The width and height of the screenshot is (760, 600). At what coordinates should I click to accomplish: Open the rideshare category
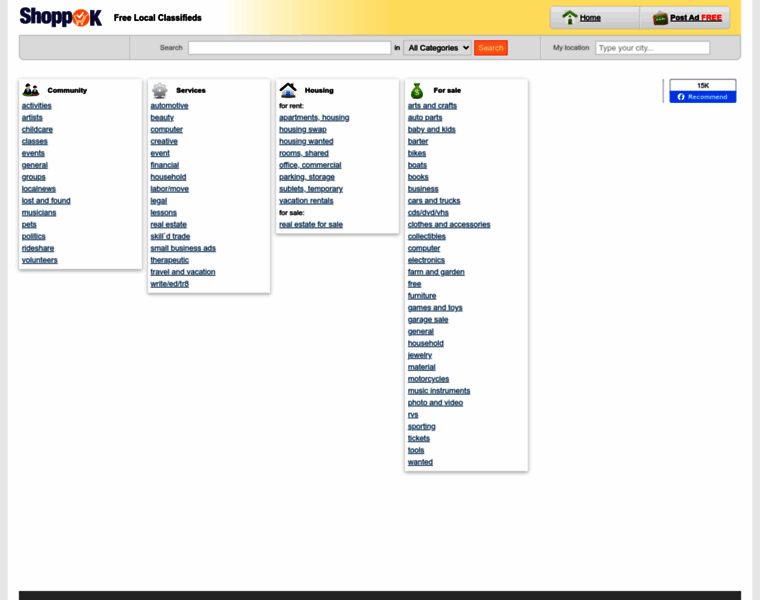38,248
